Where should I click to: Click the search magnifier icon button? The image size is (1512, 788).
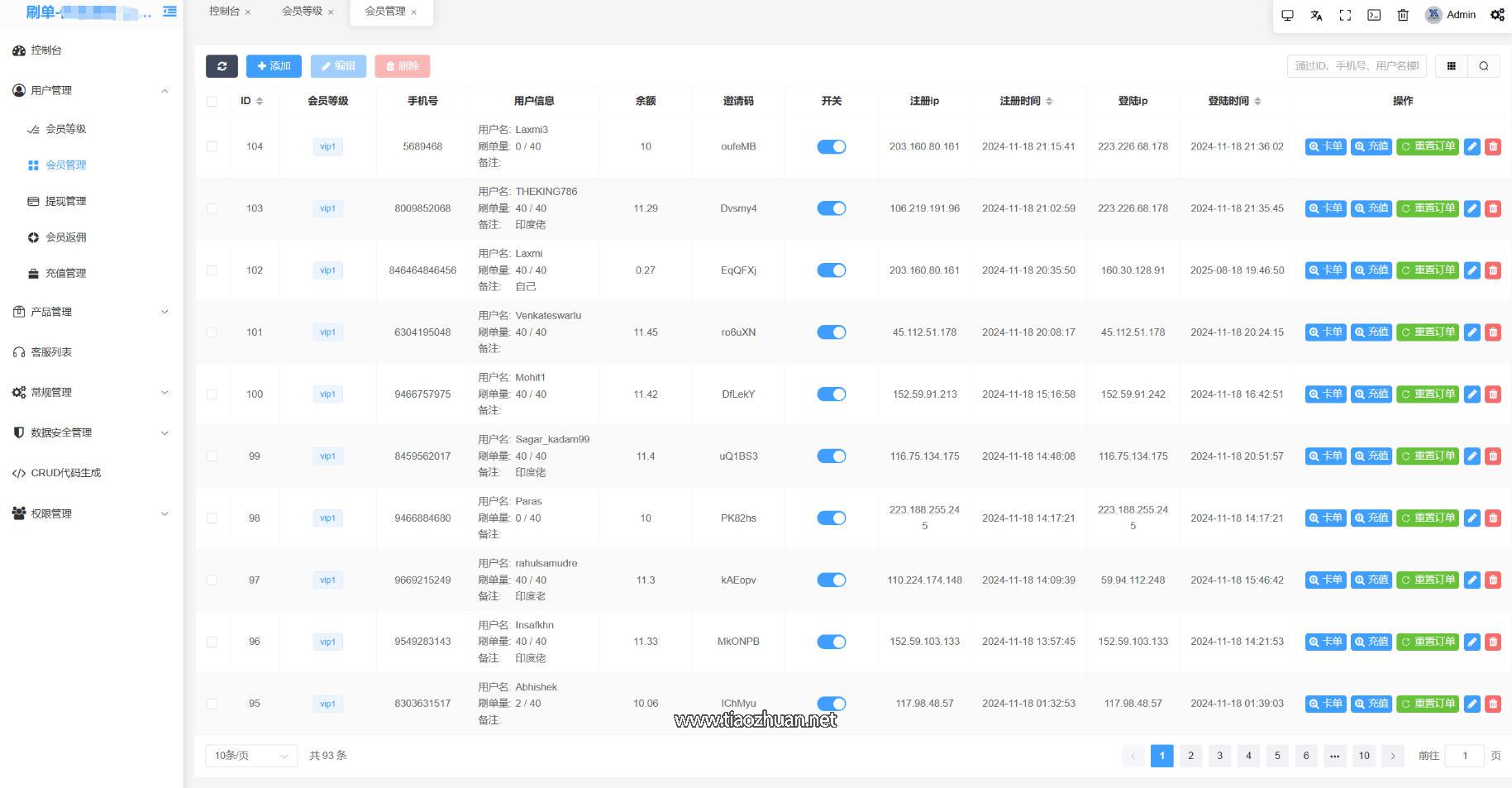[1484, 66]
